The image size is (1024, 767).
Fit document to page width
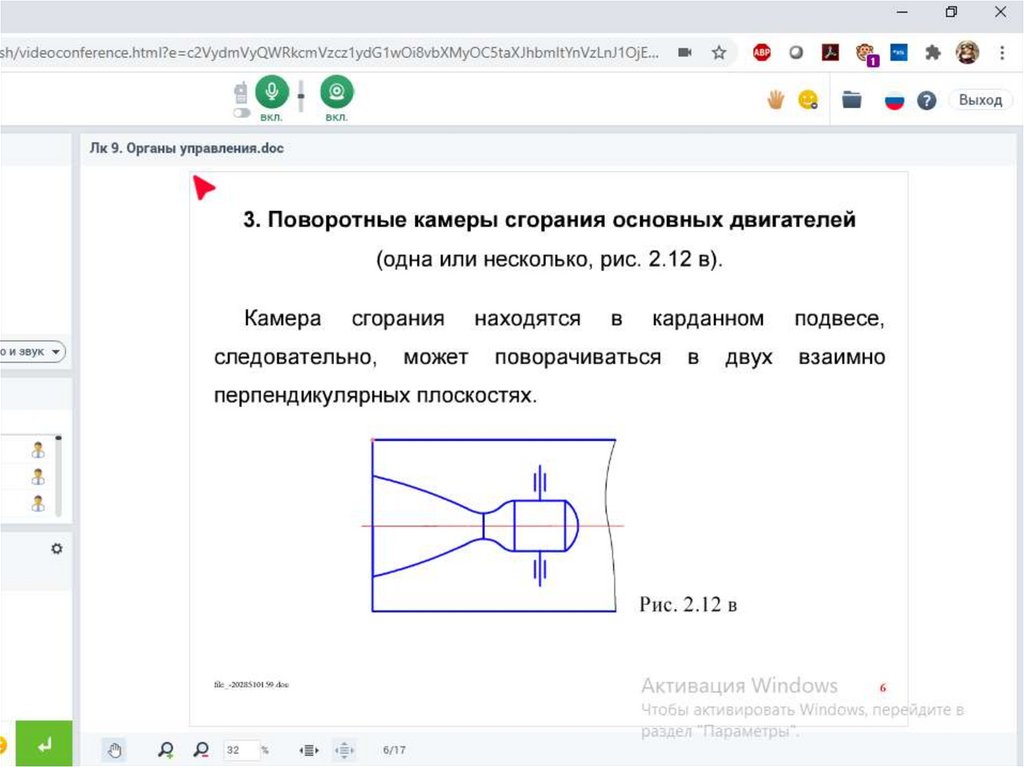pos(310,749)
